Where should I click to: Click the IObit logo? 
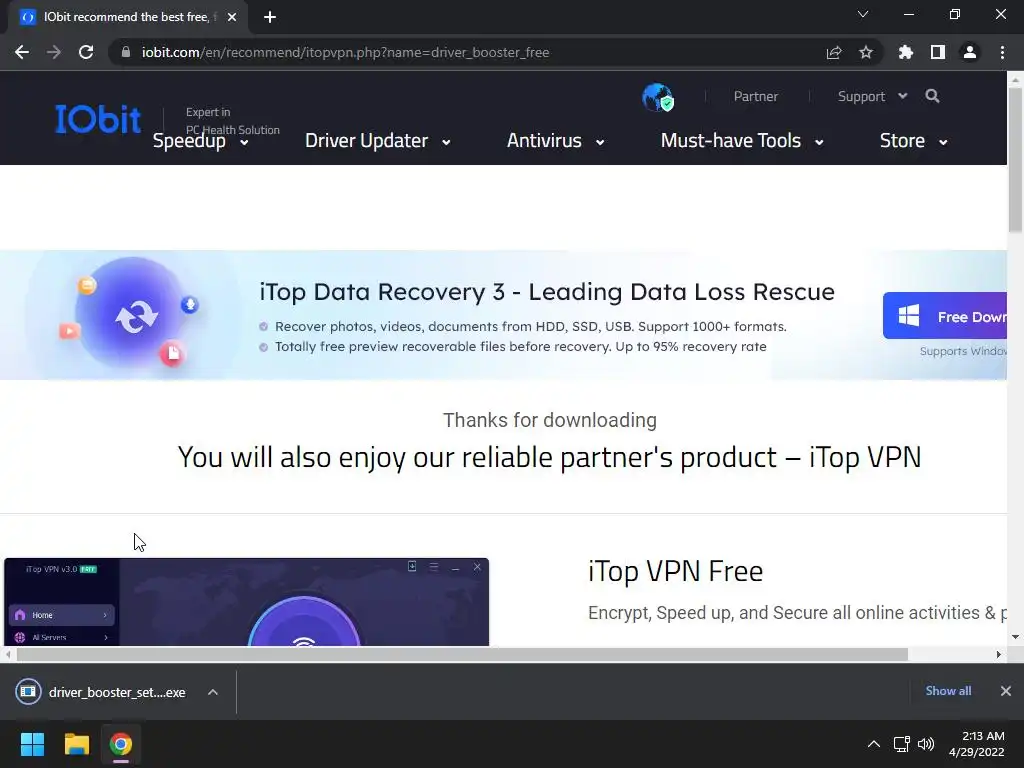98,119
